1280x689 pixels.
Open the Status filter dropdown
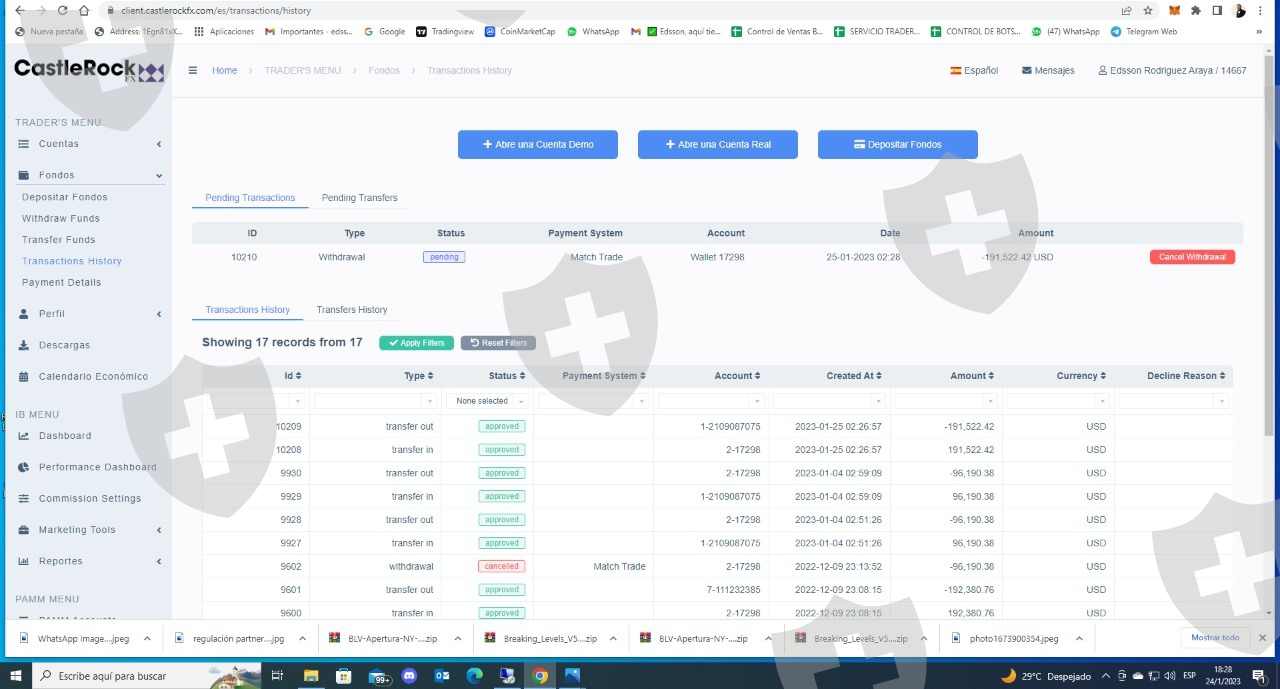tap(486, 401)
